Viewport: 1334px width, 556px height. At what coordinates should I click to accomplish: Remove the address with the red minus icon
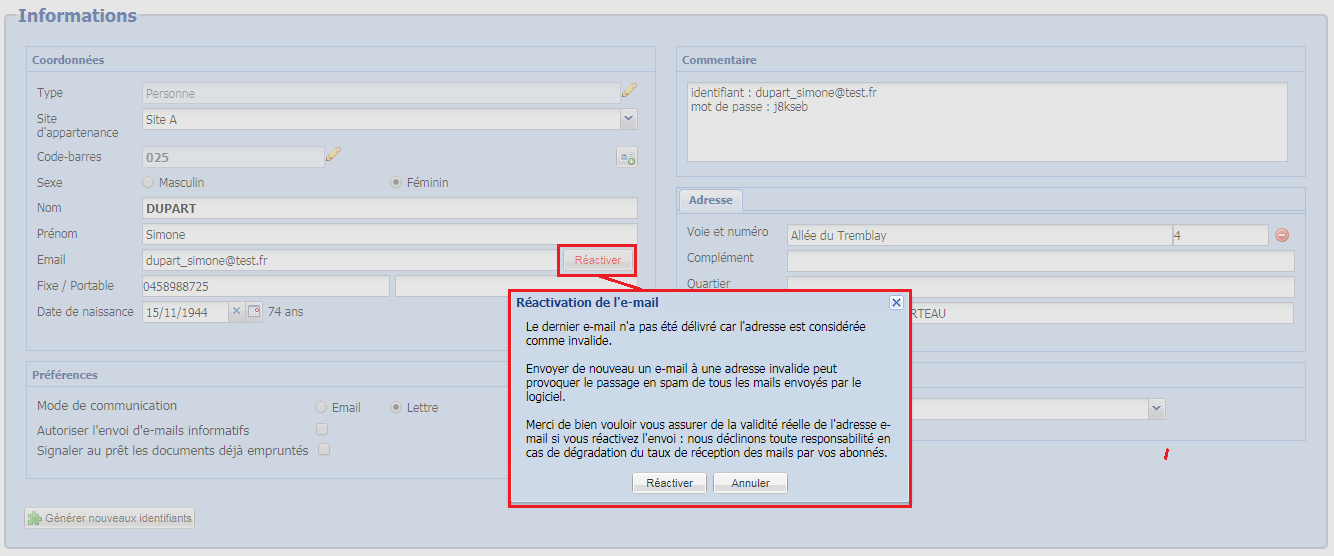point(1282,236)
